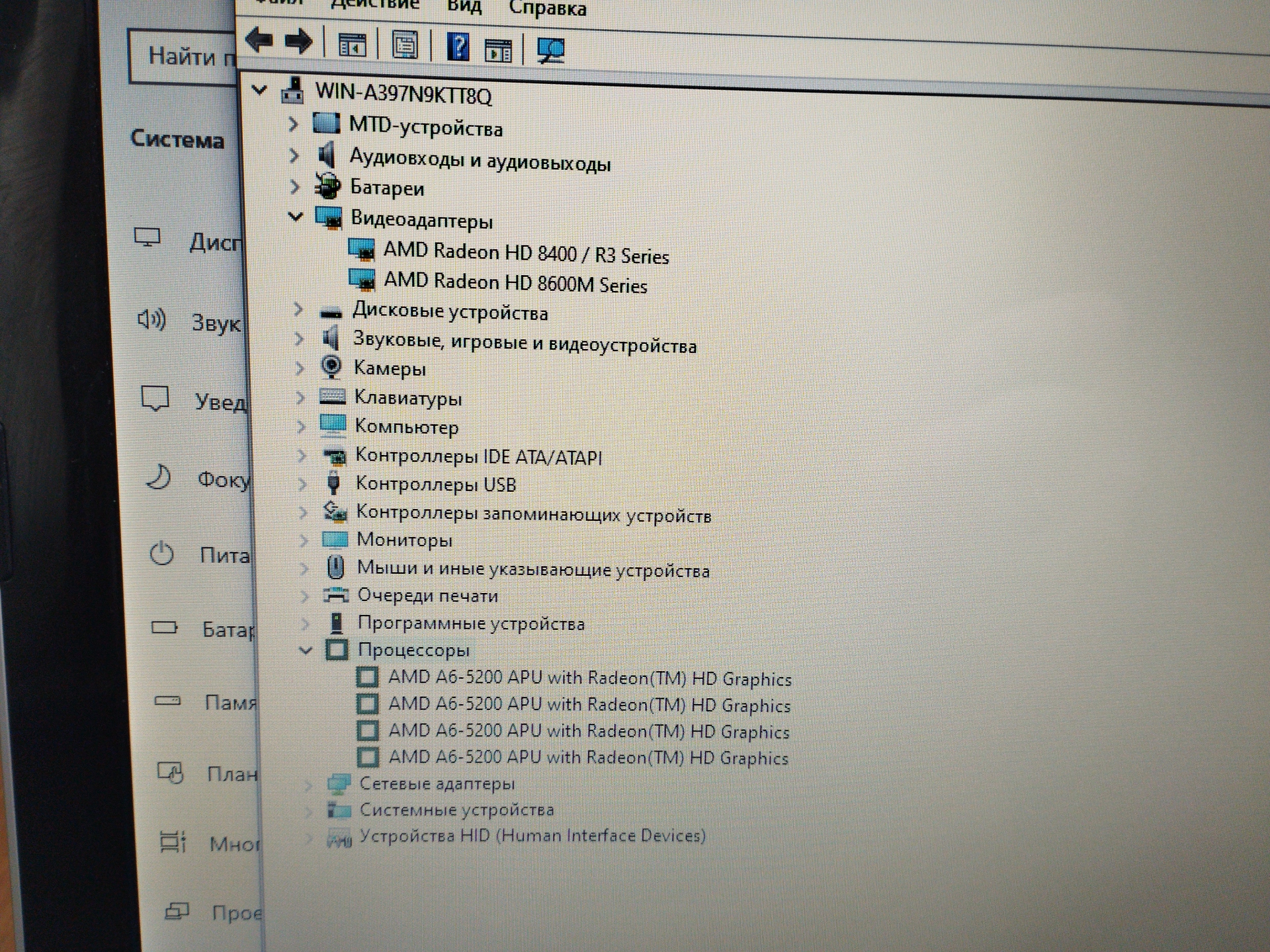Screen dimensions: 1270x952
Task: Collapse the Видеоадаптеры category
Action: click(x=296, y=216)
